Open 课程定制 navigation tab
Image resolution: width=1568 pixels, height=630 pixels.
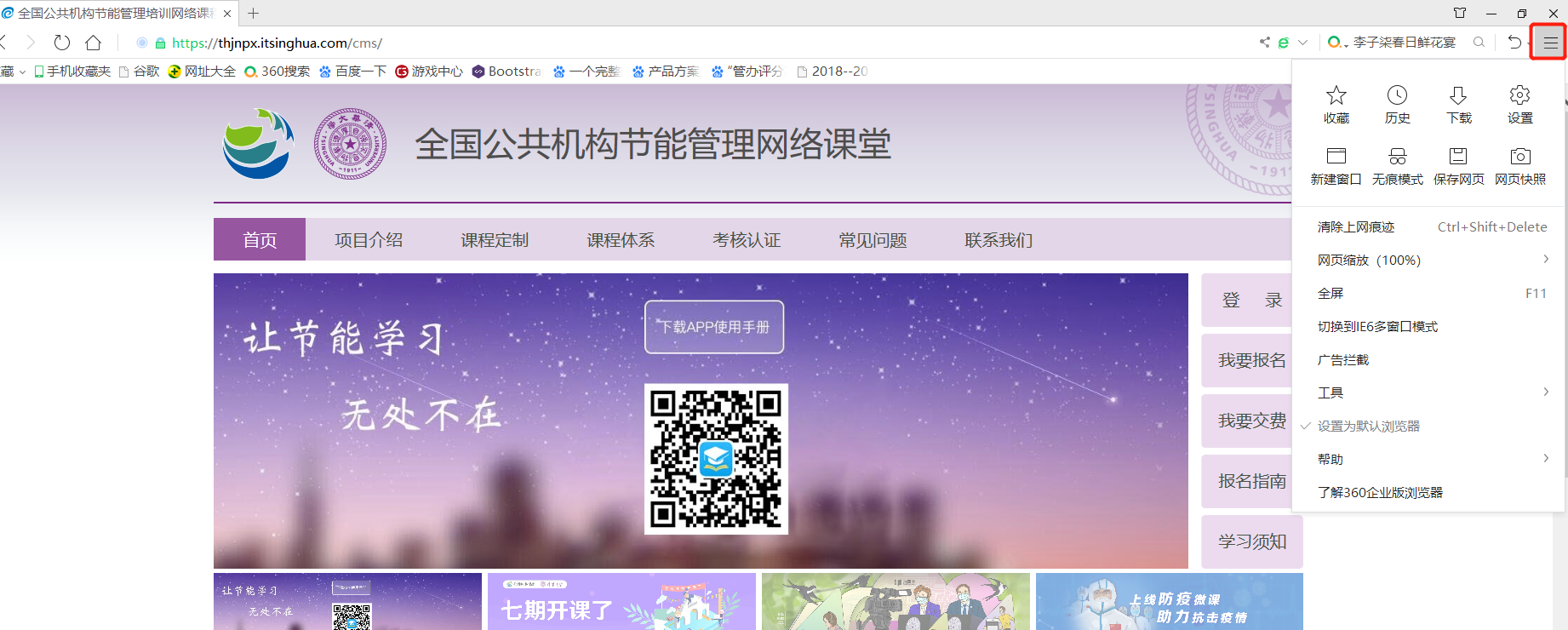[495, 240]
